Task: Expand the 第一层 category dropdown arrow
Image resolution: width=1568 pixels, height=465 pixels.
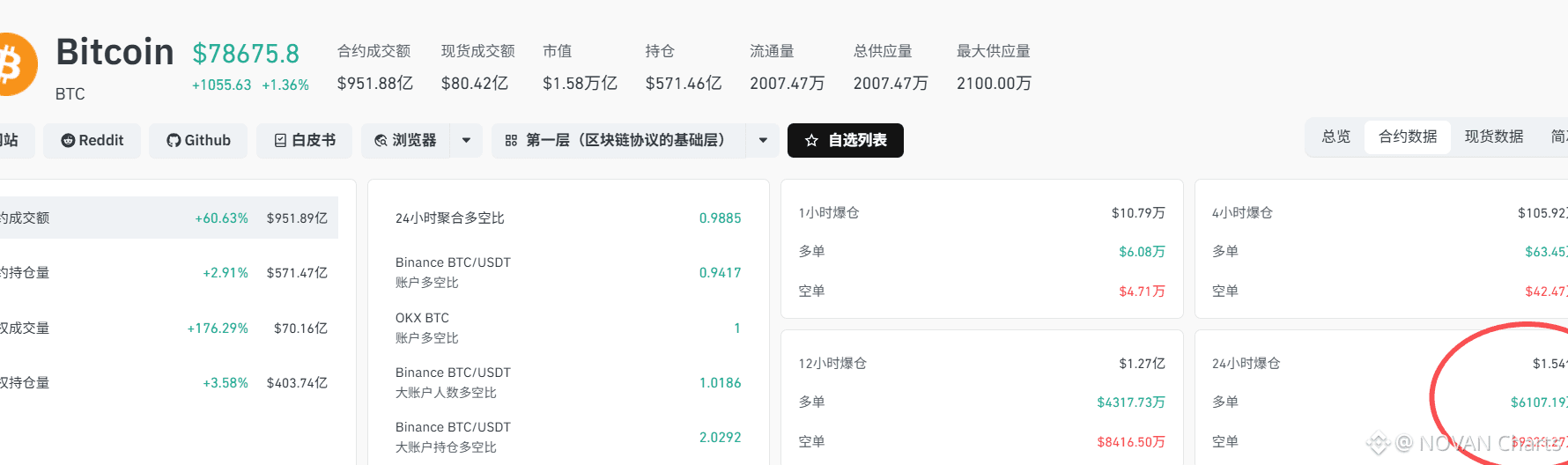Action: (763, 140)
